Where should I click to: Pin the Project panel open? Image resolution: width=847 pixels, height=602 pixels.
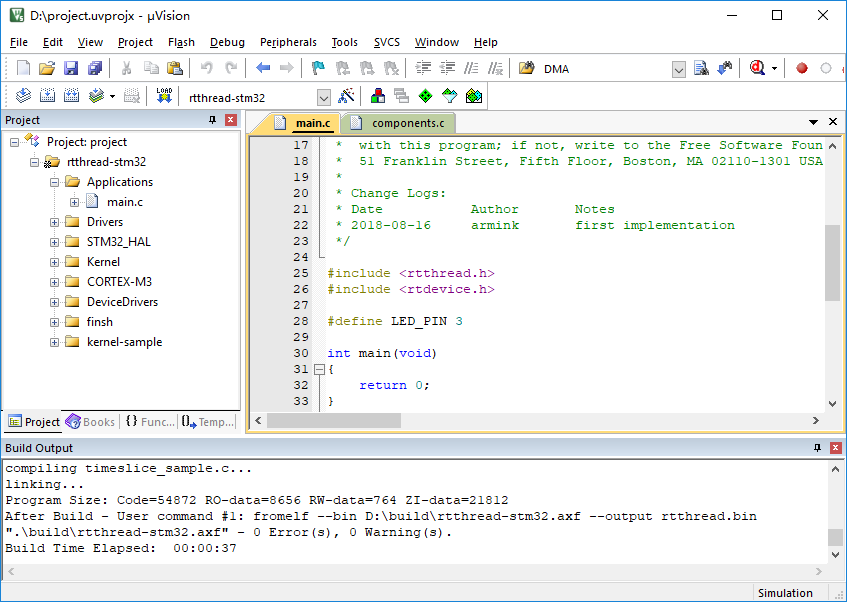click(212, 120)
